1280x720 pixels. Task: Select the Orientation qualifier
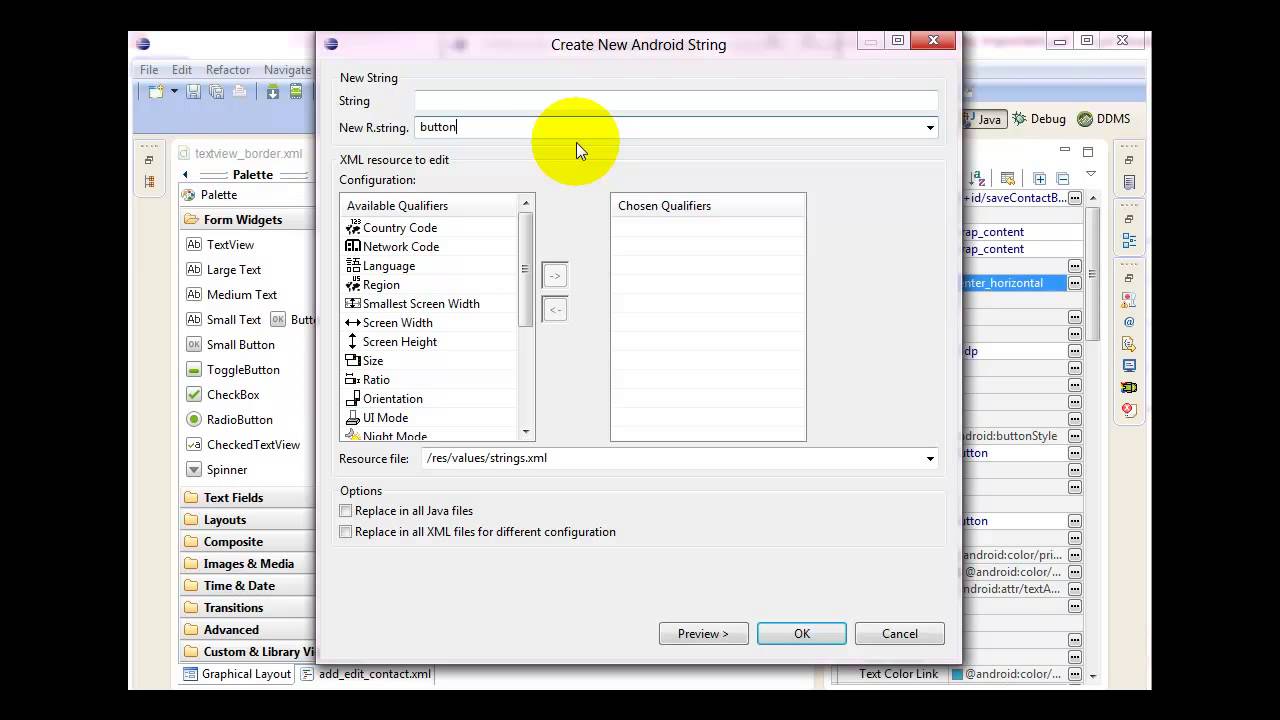[384, 399]
